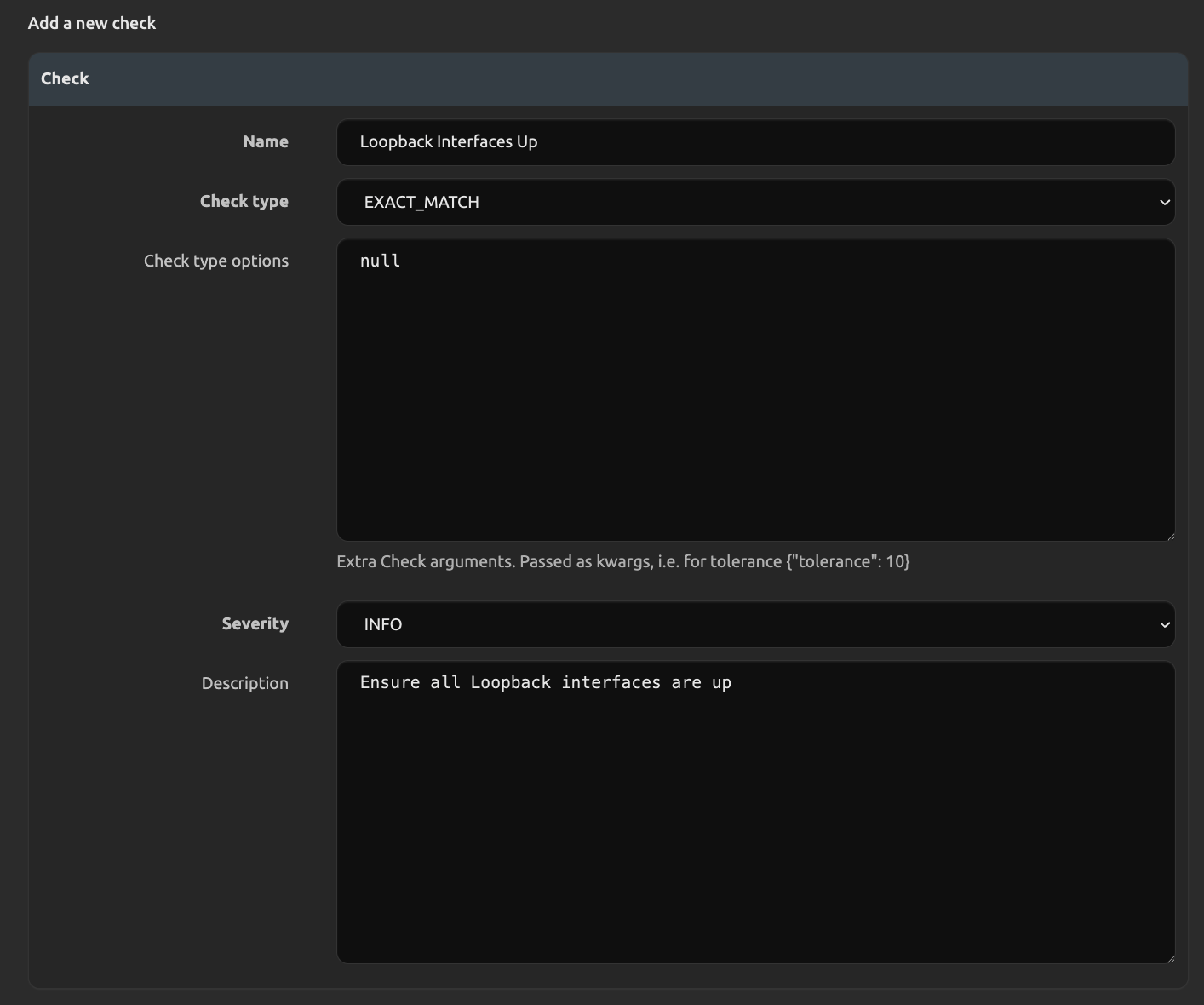Click the Check type field label

[x=244, y=202]
